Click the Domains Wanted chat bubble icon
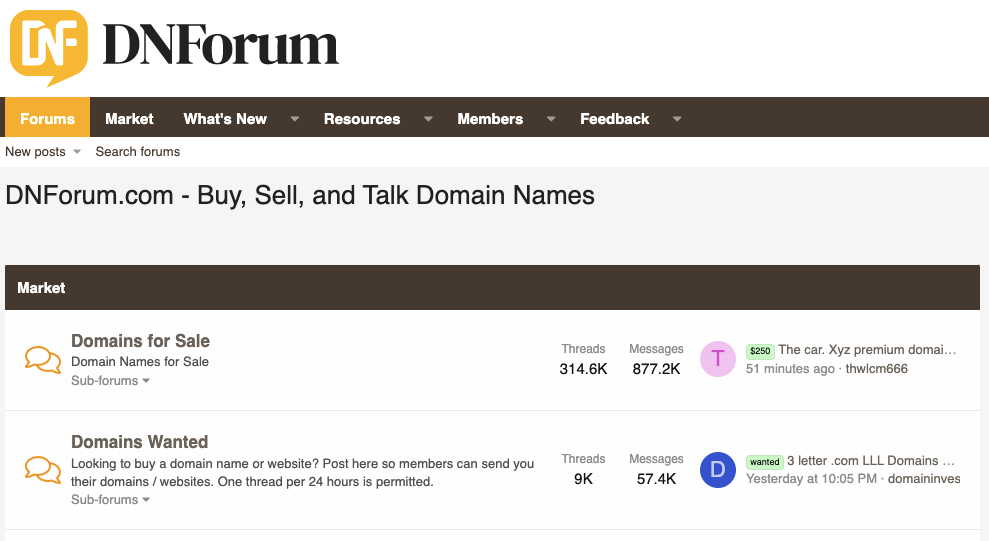Viewport: 989px width, 541px height. point(43,470)
